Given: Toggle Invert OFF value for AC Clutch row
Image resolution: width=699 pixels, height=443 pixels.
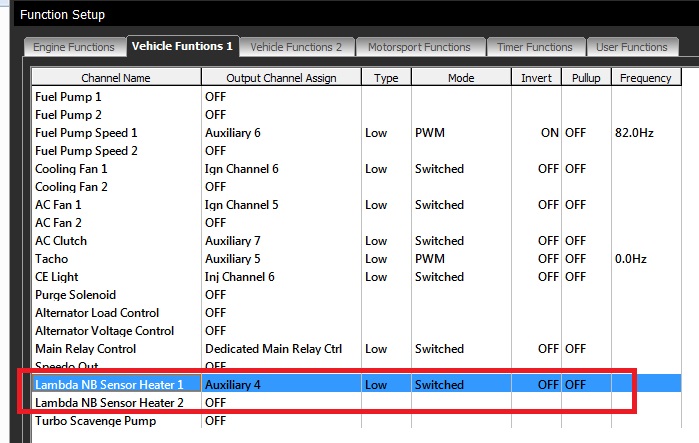Looking at the screenshot, I should (x=547, y=241).
